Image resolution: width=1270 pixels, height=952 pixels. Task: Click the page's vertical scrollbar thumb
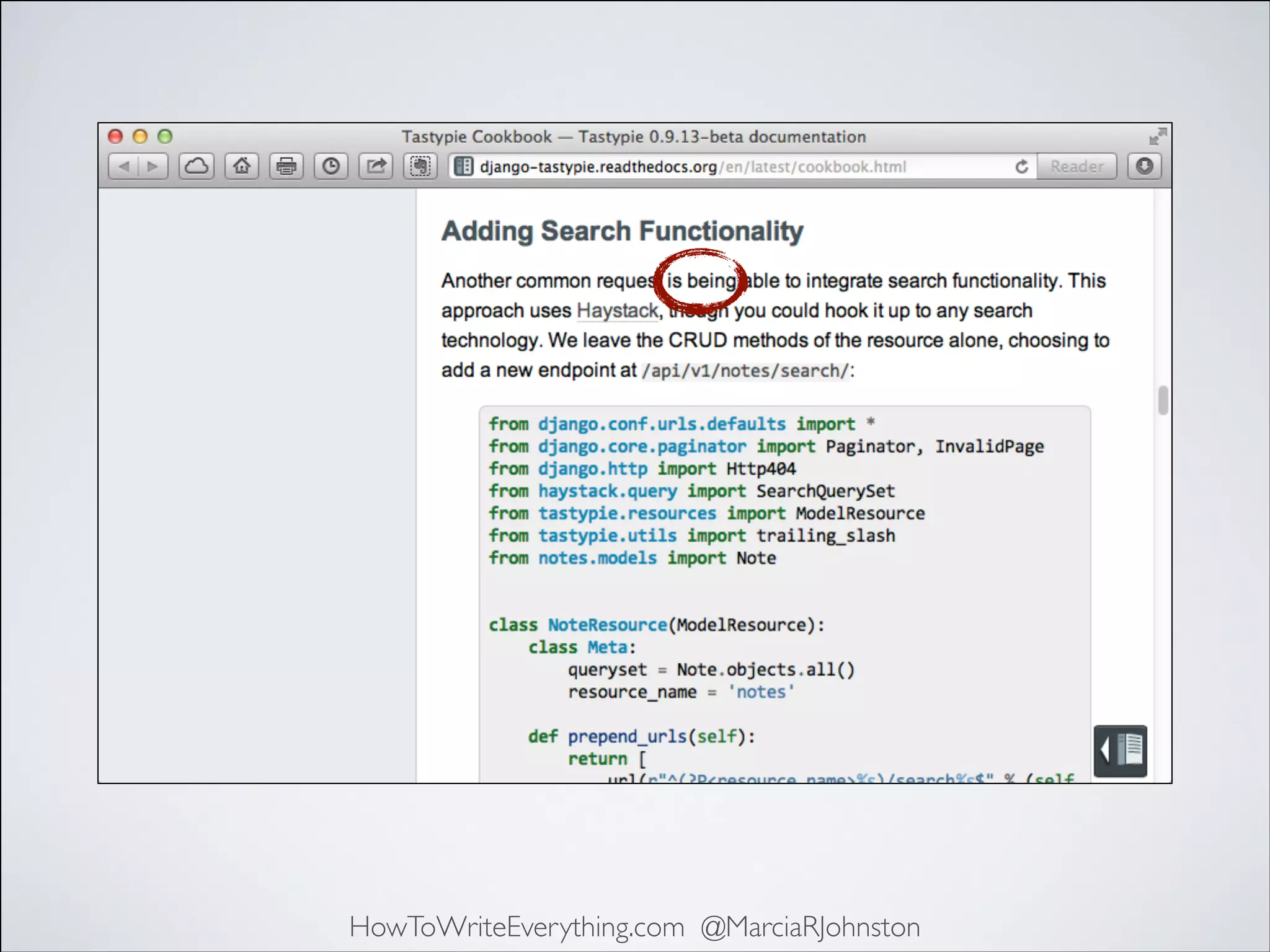(1163, 400)
